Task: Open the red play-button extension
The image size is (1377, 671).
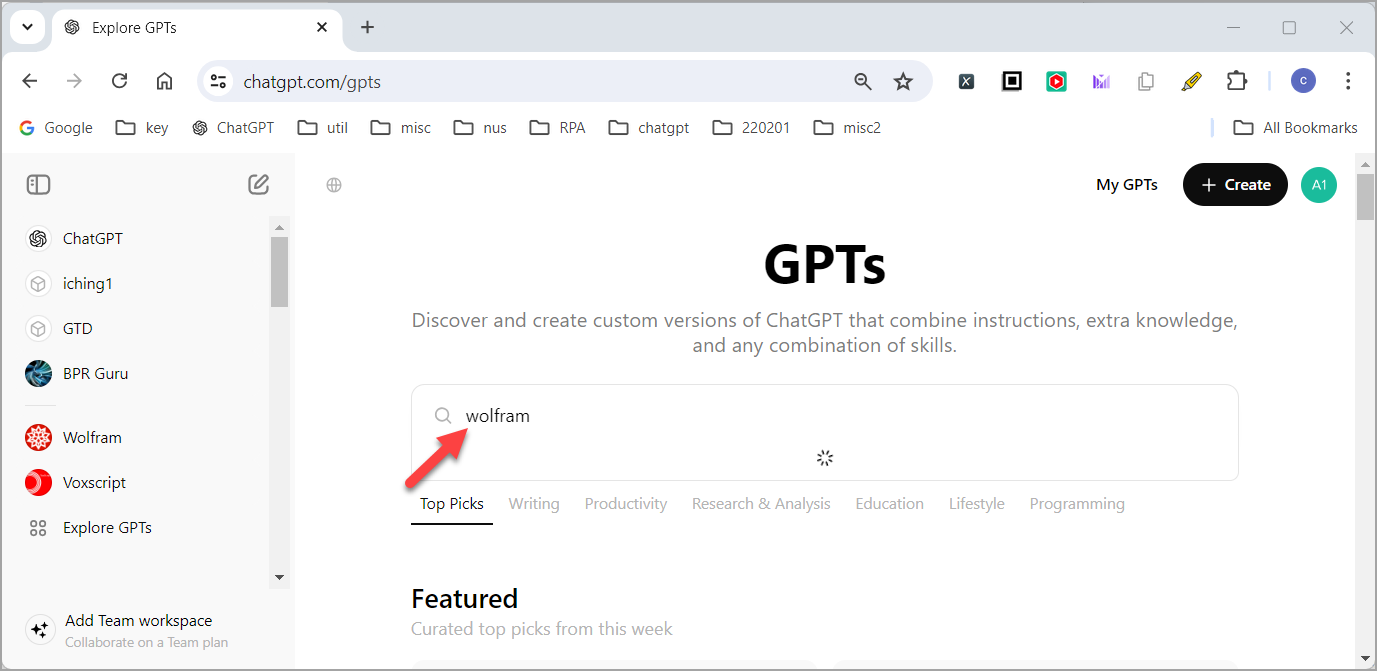Action: point(1057,82)
